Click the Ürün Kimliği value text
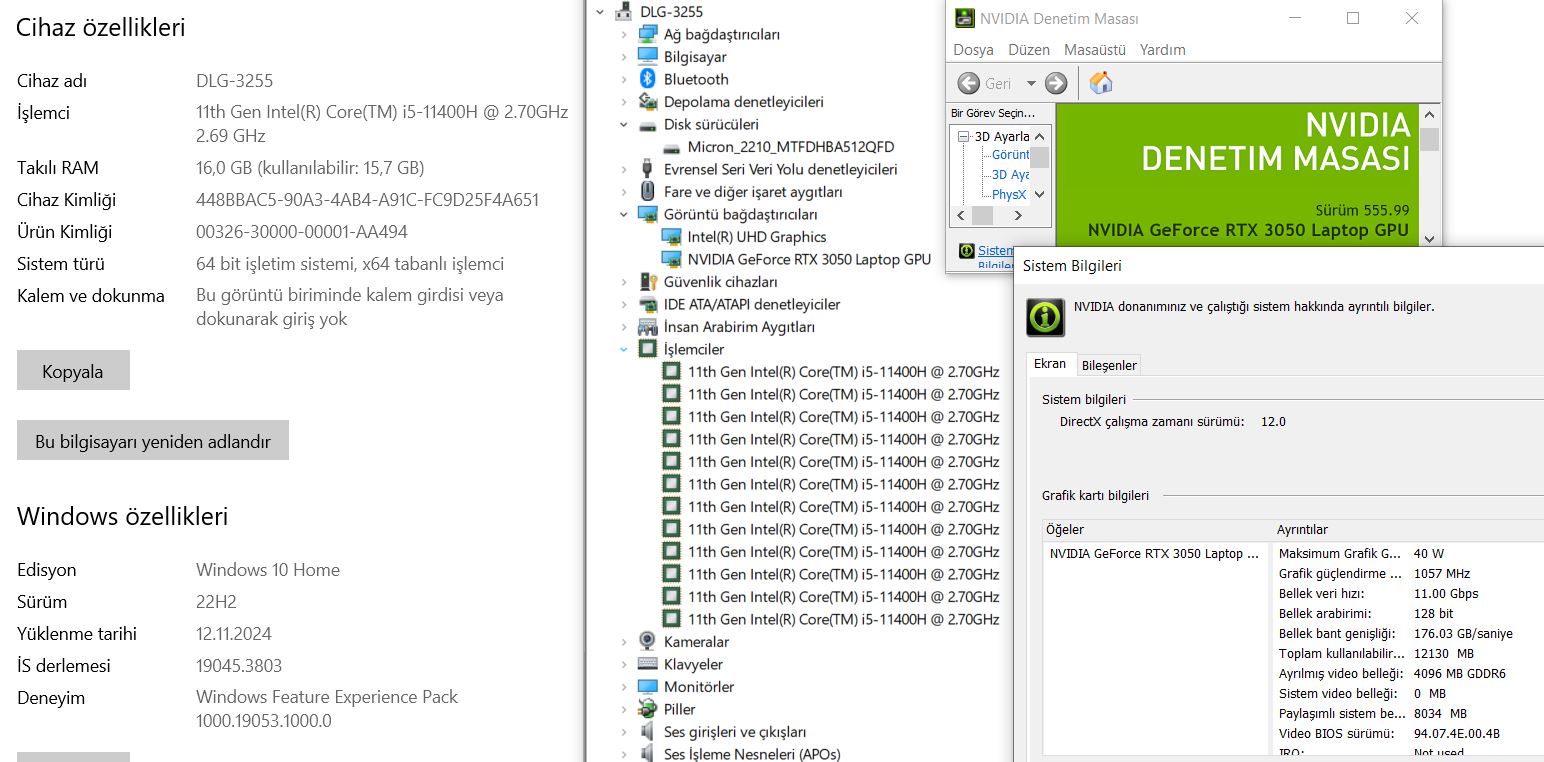The width and height of the screenshot is (1544, 762). pos(302,231)
